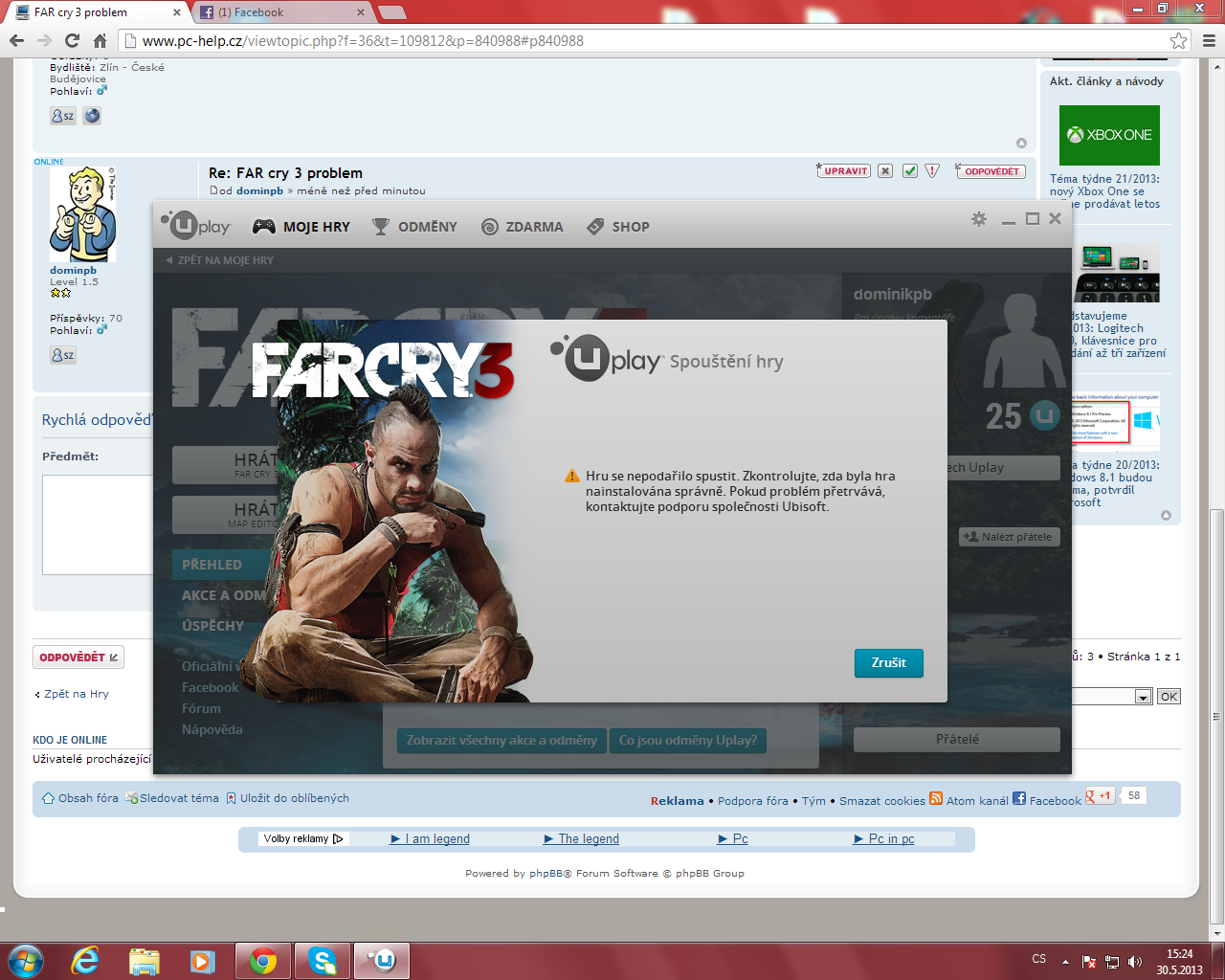This screenshot has width=1225, height=980.
Task: Click Zobrazit všechny akce a odměny
Action: pos(501,741)
